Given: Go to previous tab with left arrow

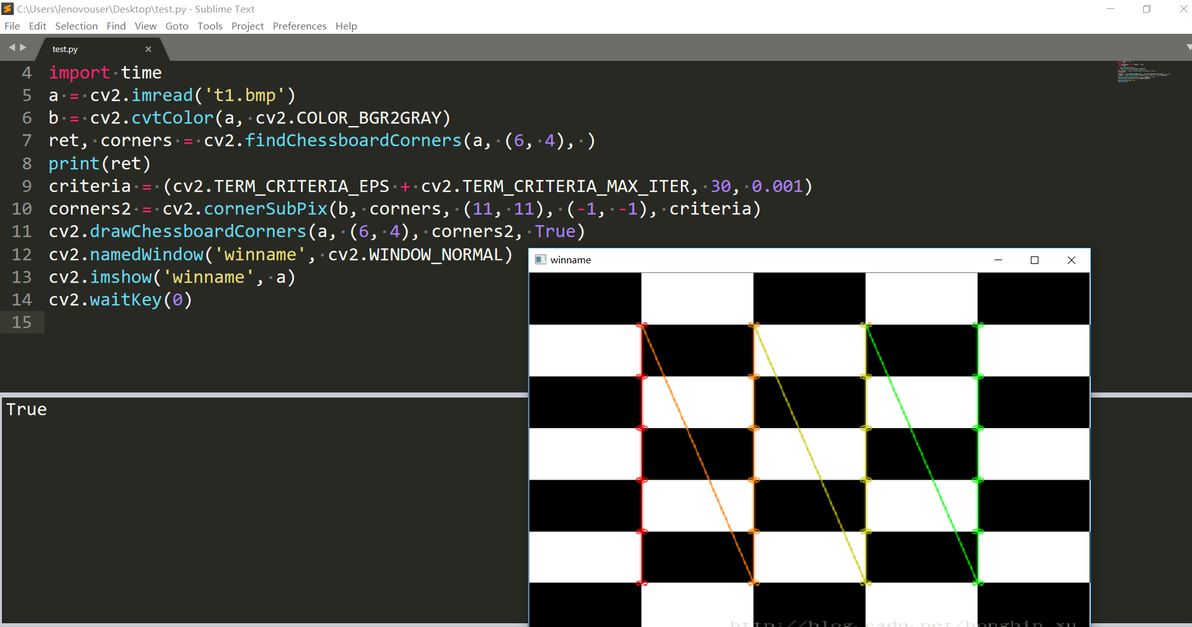Looking at the screenshot, I should coord(11,48).
